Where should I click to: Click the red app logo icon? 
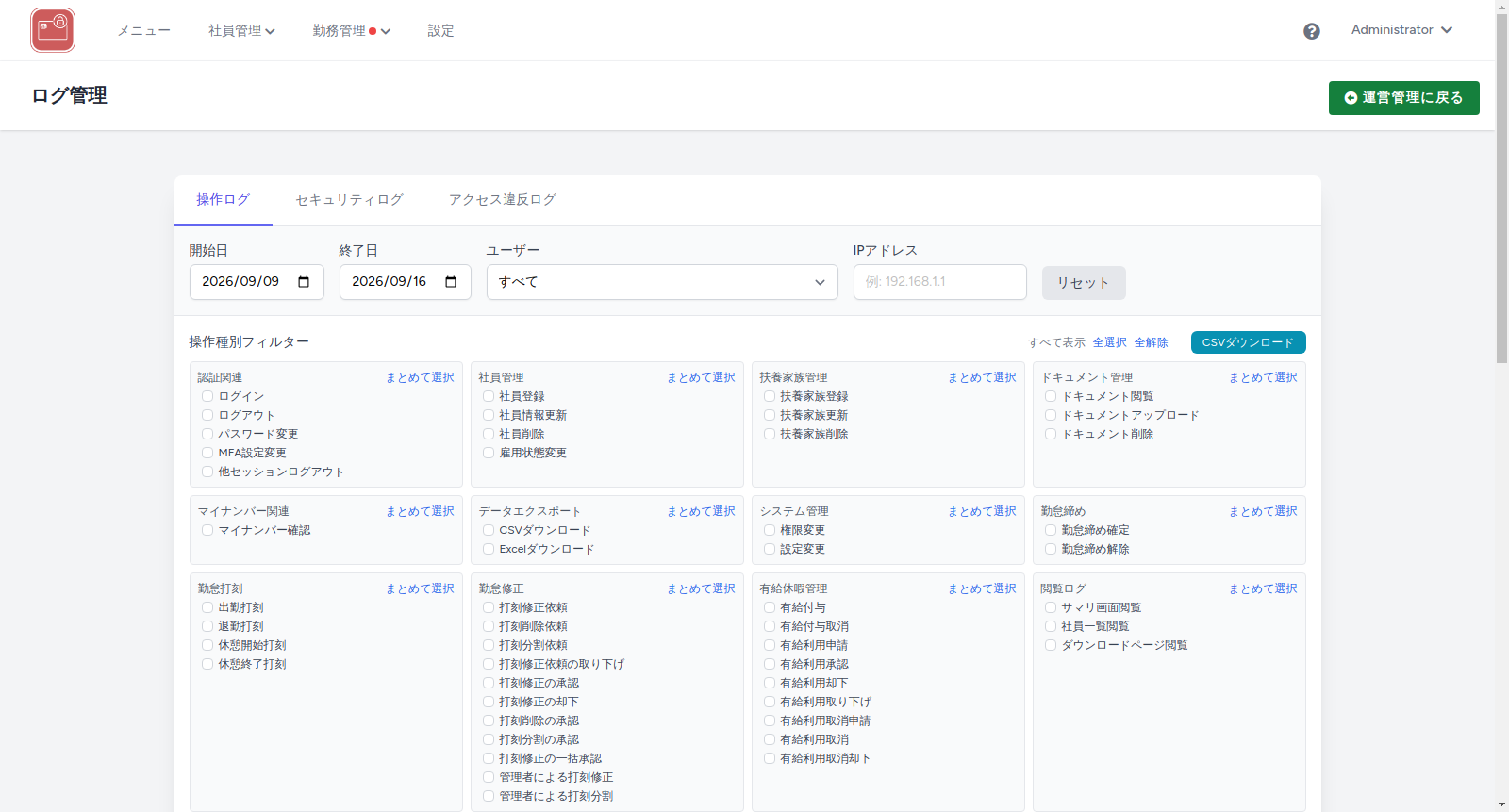click(53, 30)
